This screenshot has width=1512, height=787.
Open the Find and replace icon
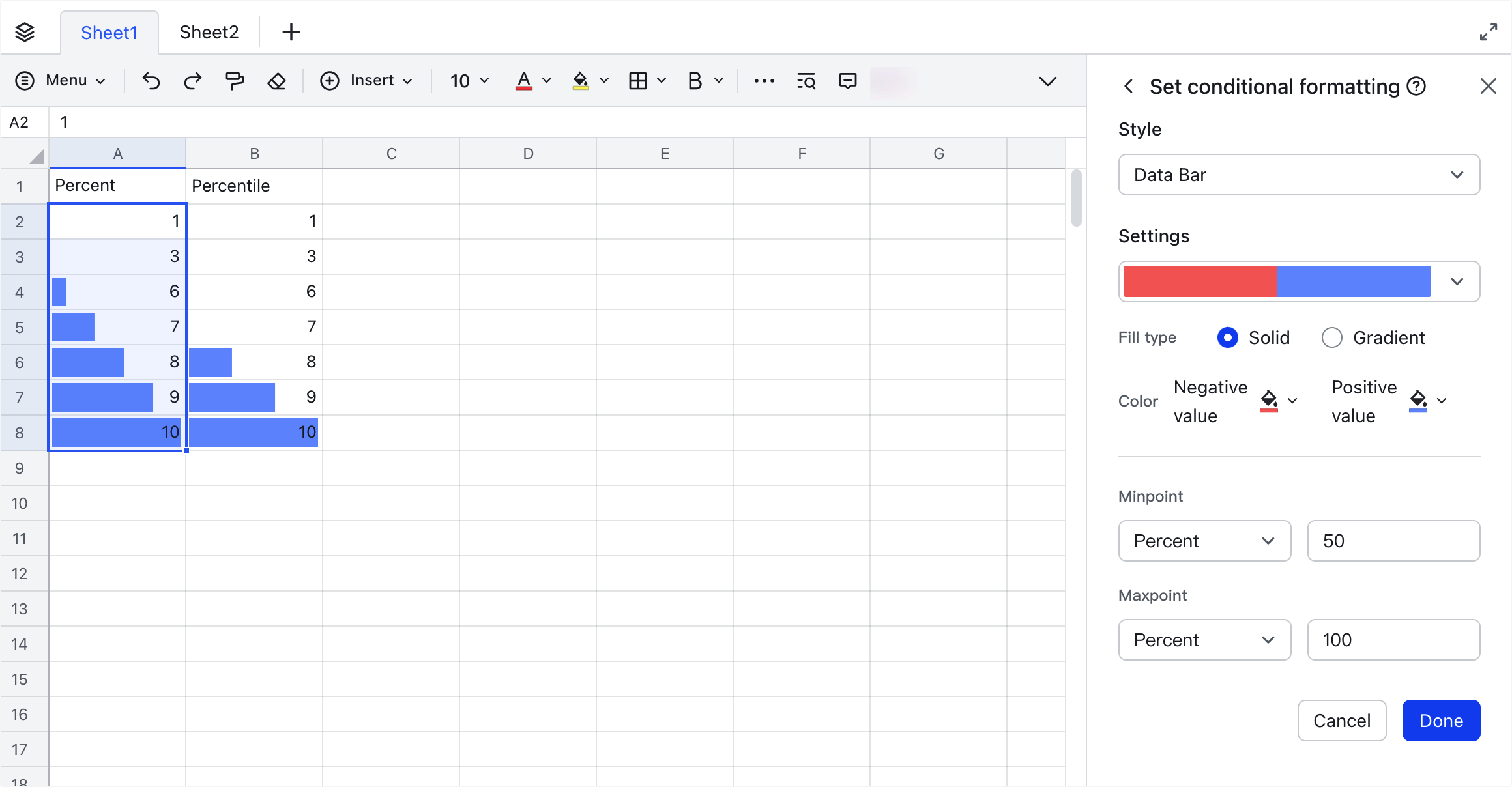click(806, 80)
